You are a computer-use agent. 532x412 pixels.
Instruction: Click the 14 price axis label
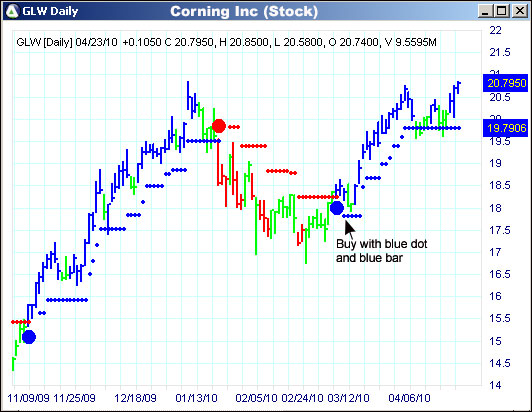(x=495, y=385)
